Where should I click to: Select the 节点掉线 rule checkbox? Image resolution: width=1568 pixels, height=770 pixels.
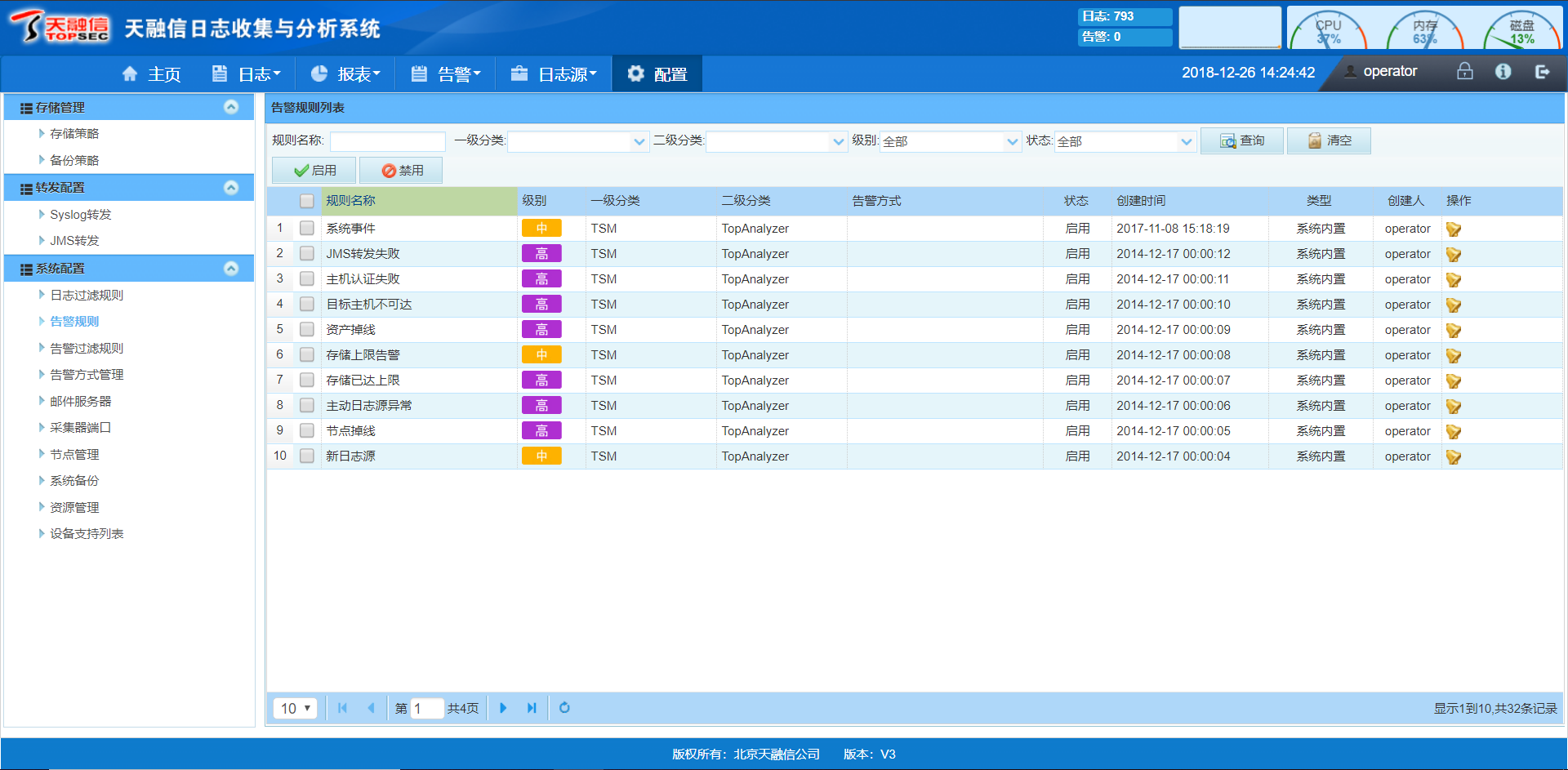(x=307, y=431)
